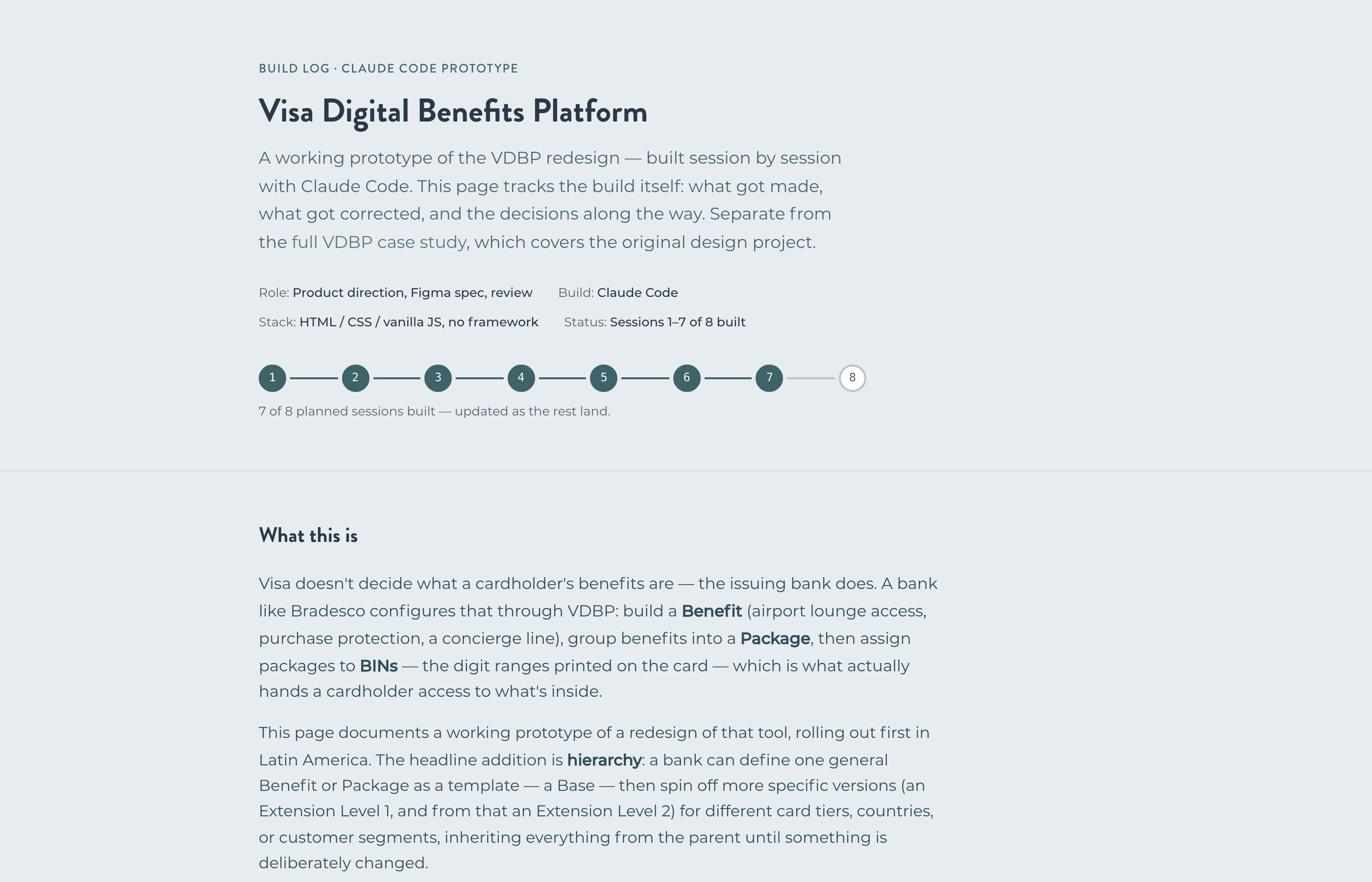Click the Build Log · Claude Code Prototype label
Image resolution: width=1372 pixels, height=882 pixels.
pyautogui.click(x=388, y=68)
